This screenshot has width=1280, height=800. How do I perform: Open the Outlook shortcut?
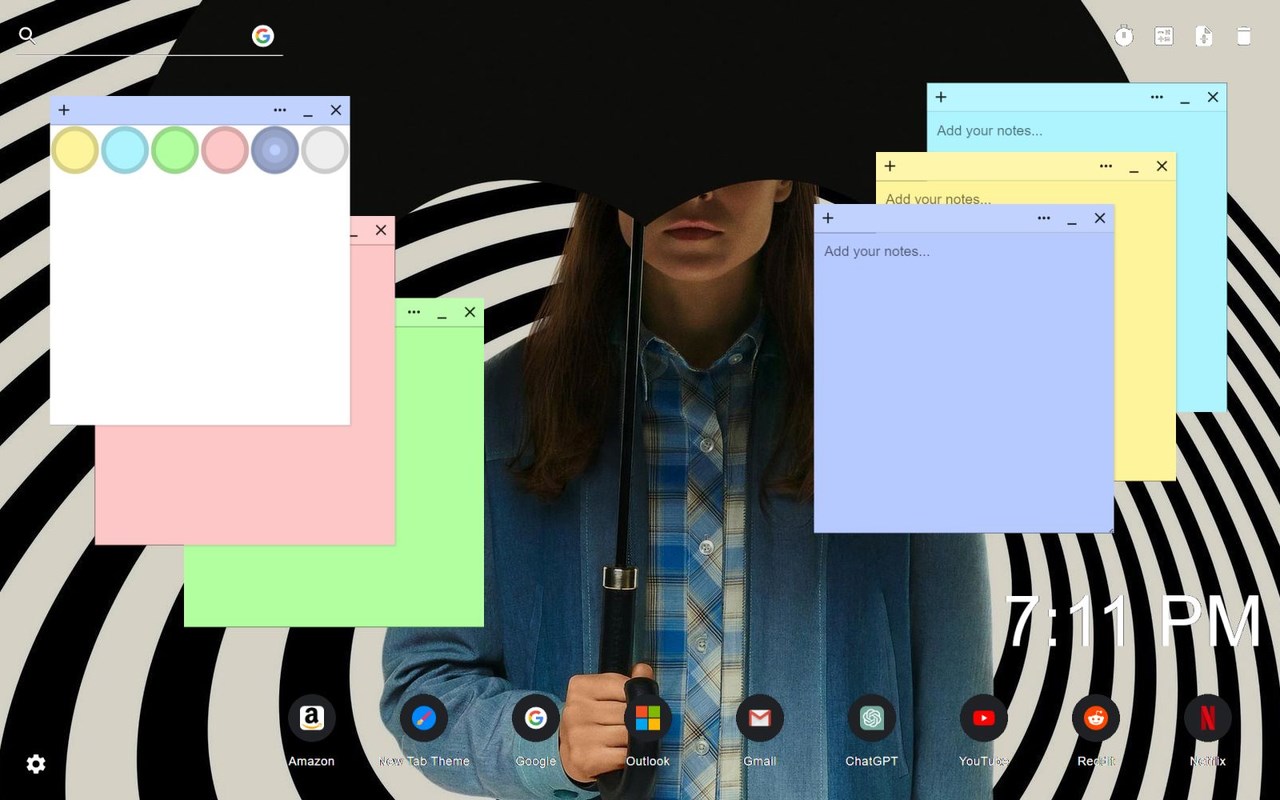(648, 718)
